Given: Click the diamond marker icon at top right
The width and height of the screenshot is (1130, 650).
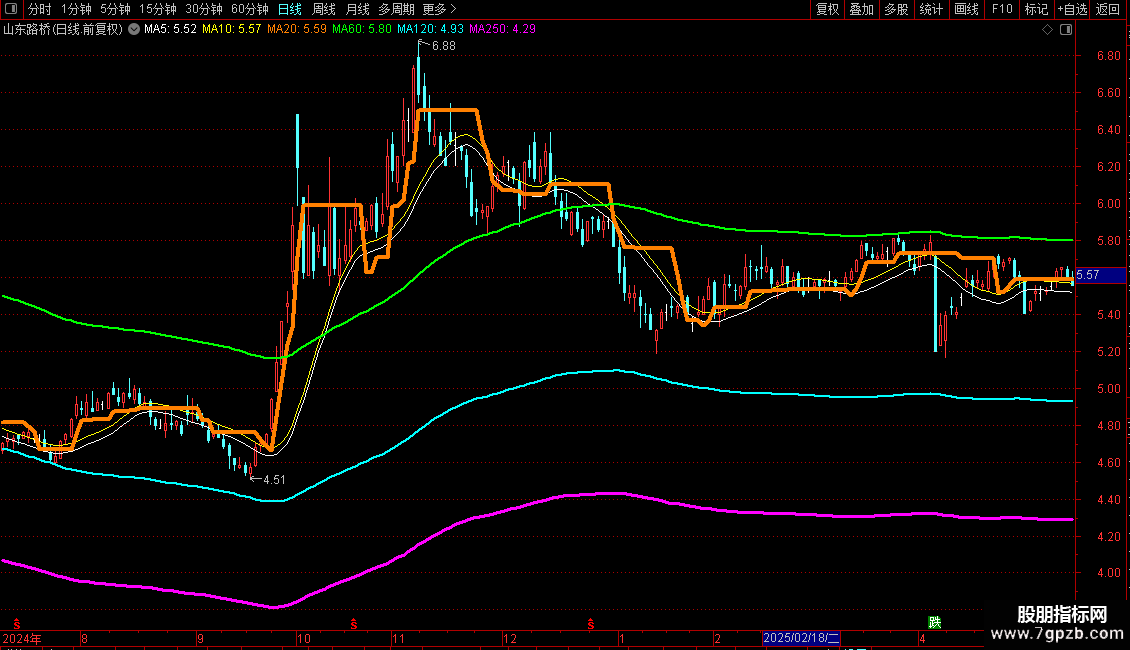Looking at the screenshot, I should click(1047, 30).
